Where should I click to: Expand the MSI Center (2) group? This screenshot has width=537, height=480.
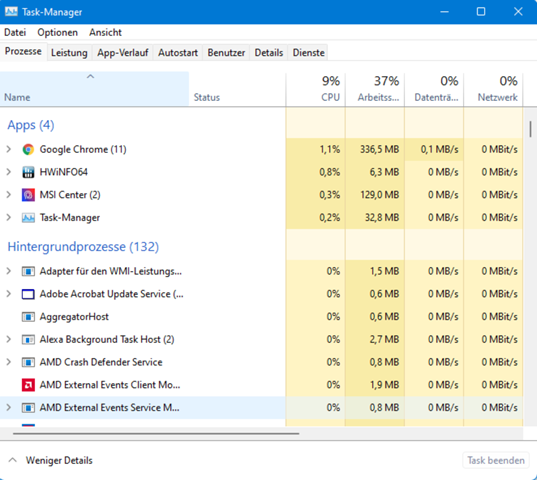(x=9, y=195)
